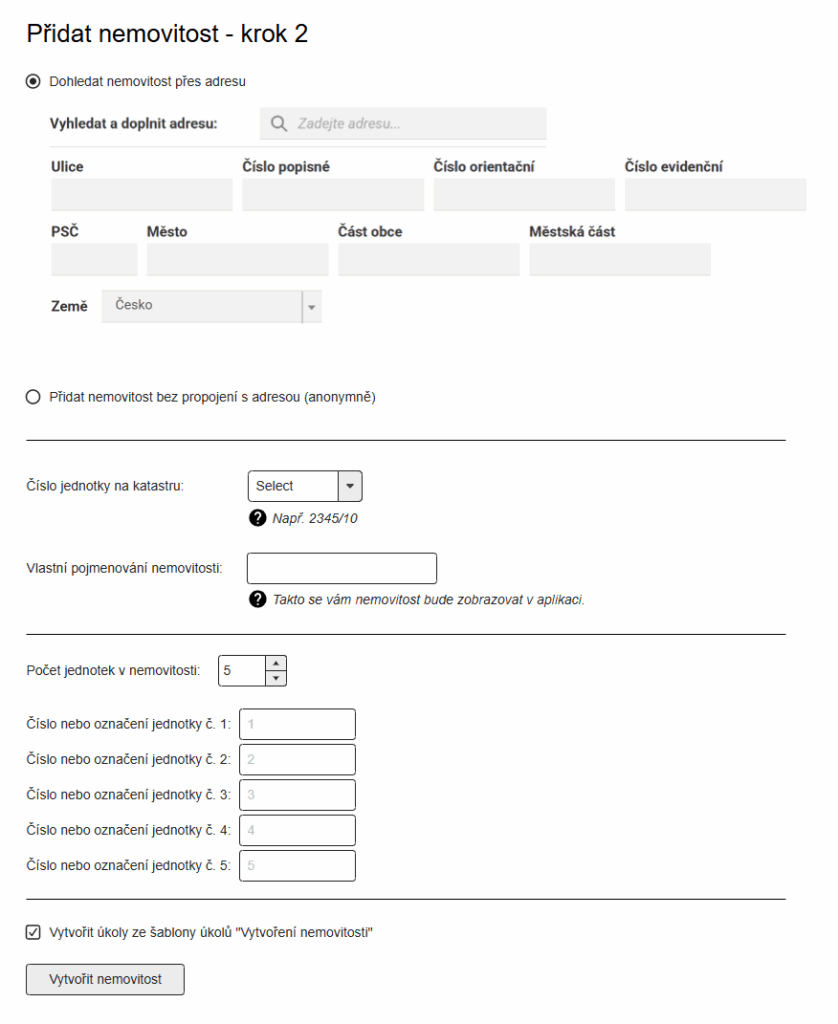The width and height of the screenshot is (838, 1024).
Task: Click the magnifier icon in address search
Action: pyautogui.click(x=279, y=123)
